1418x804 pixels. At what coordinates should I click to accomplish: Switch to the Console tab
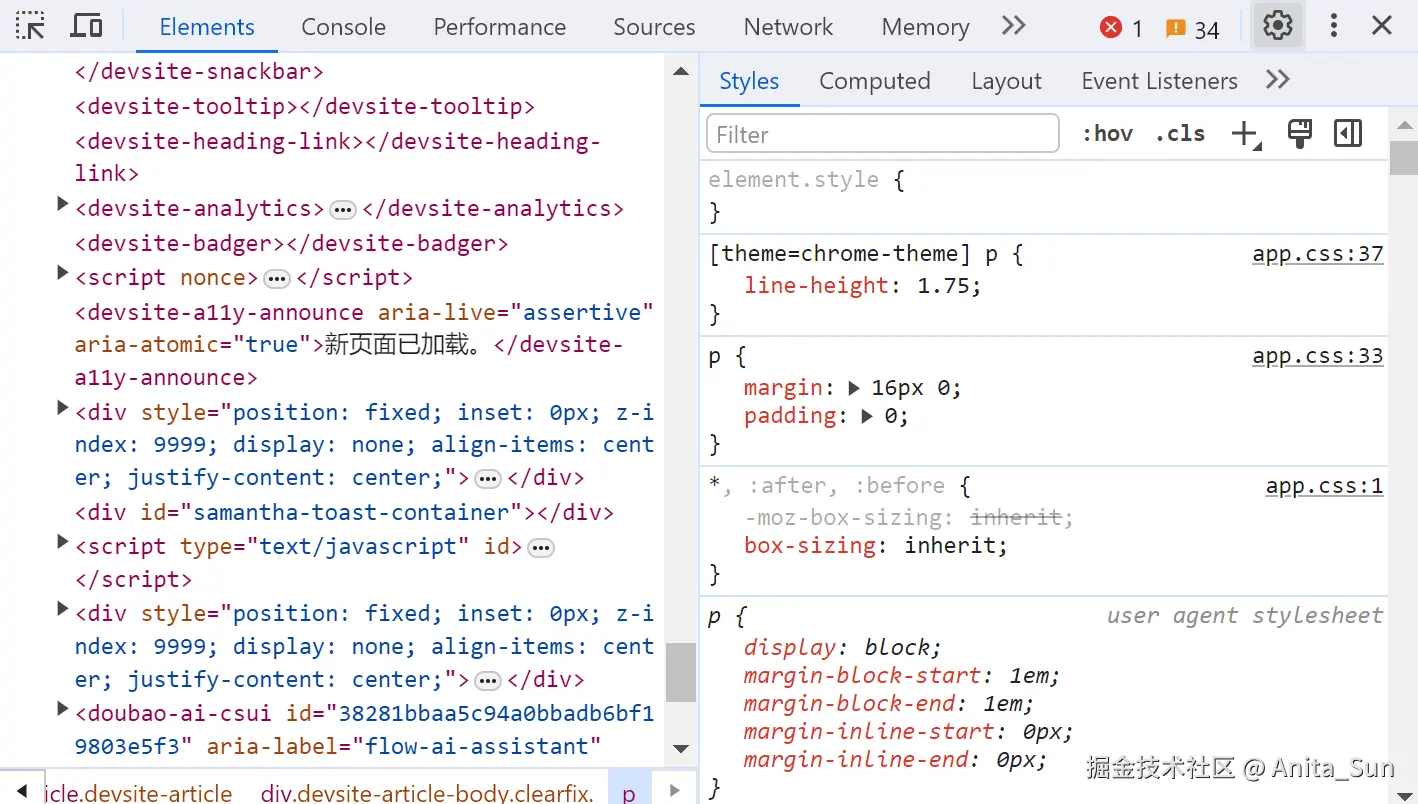(x=344, y=27)
